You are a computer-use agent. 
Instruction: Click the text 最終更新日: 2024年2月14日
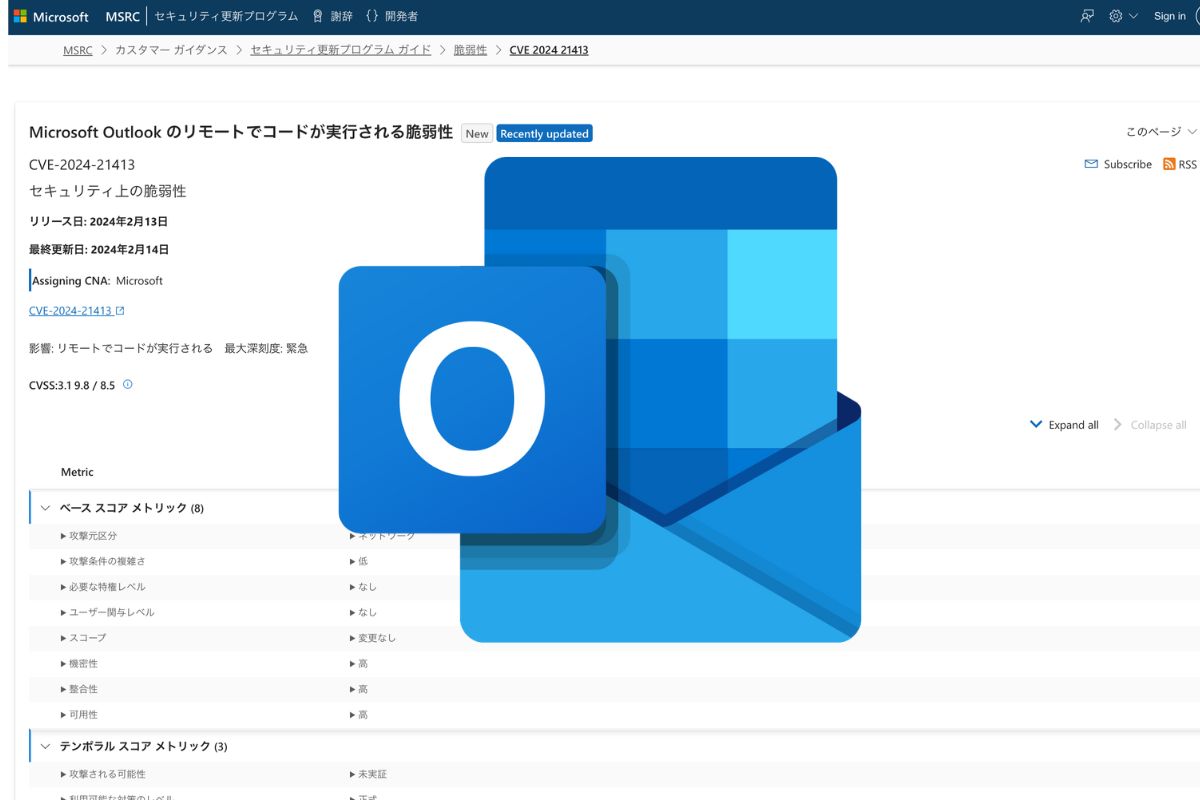(99, 250)
